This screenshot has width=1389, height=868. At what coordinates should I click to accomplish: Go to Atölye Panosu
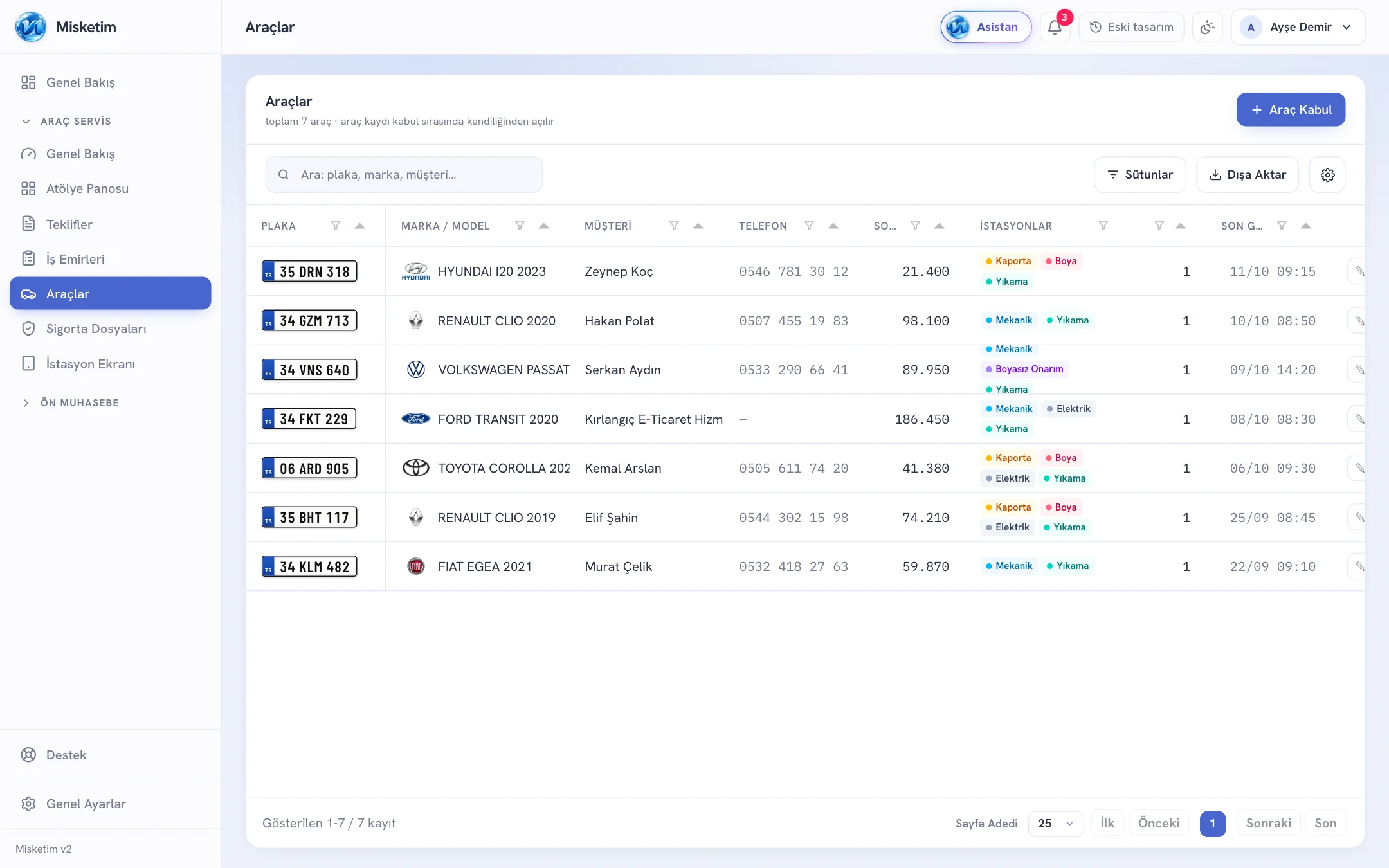point(111,188)
